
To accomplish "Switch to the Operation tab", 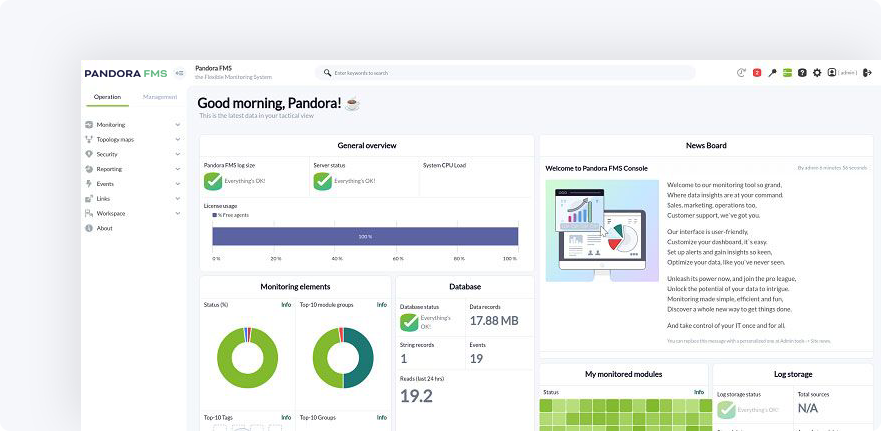I will point(107,97).
